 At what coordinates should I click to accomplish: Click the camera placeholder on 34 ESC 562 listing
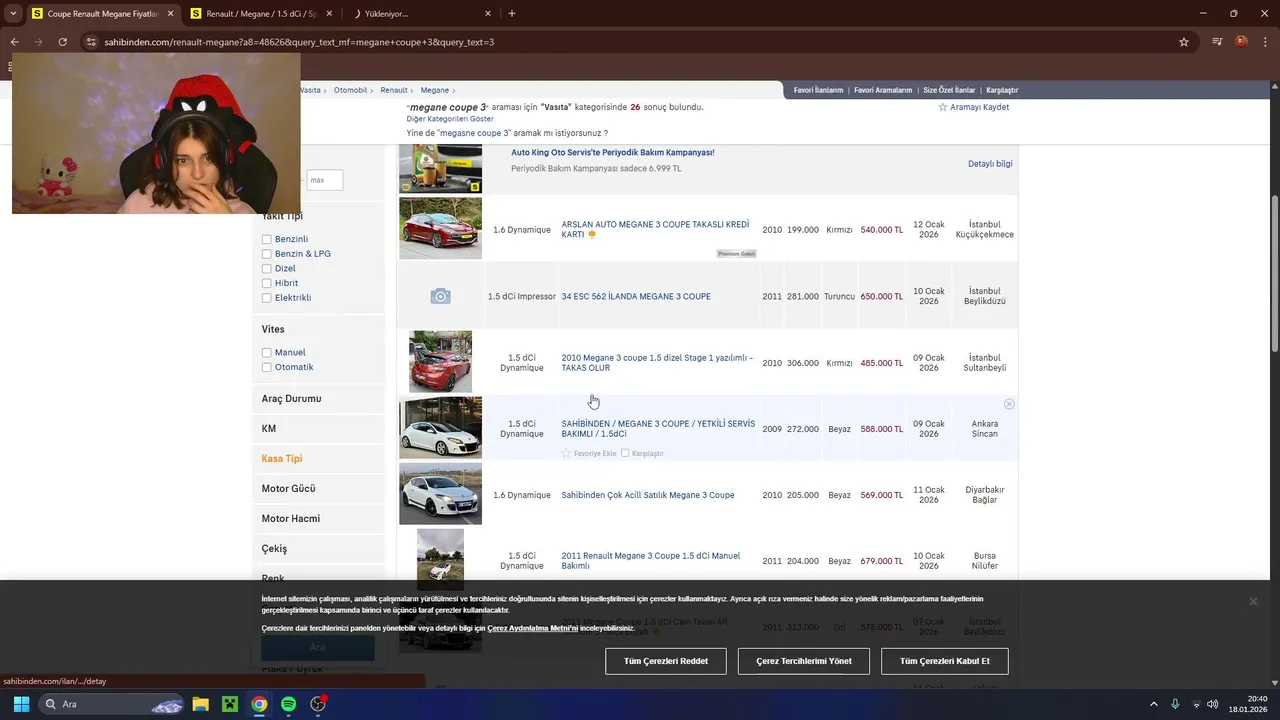pos(440,296)
